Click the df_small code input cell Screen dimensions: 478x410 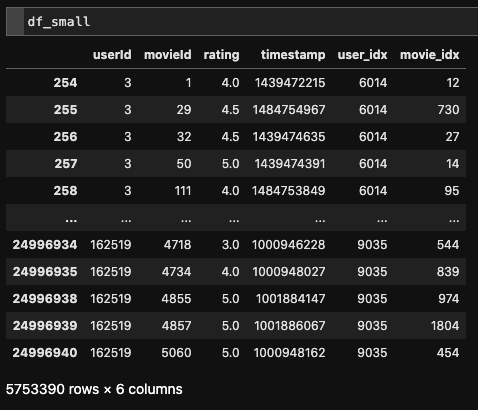point(251,22)
